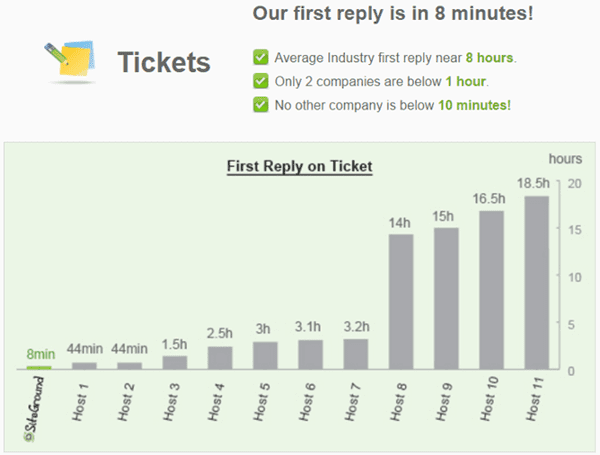600x455 pixels.
Task: Click the Host 4 axis label
Action: (x=216, y=402)
